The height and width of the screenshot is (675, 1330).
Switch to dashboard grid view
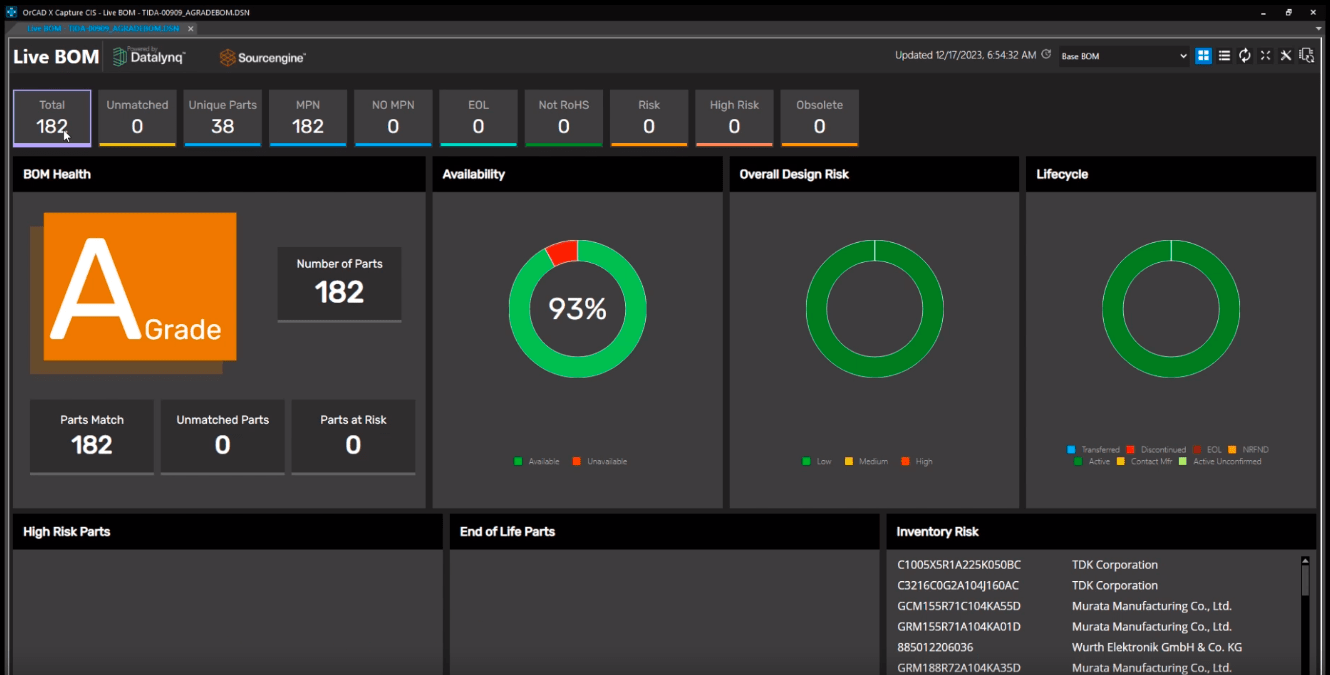click(1204, 56)
